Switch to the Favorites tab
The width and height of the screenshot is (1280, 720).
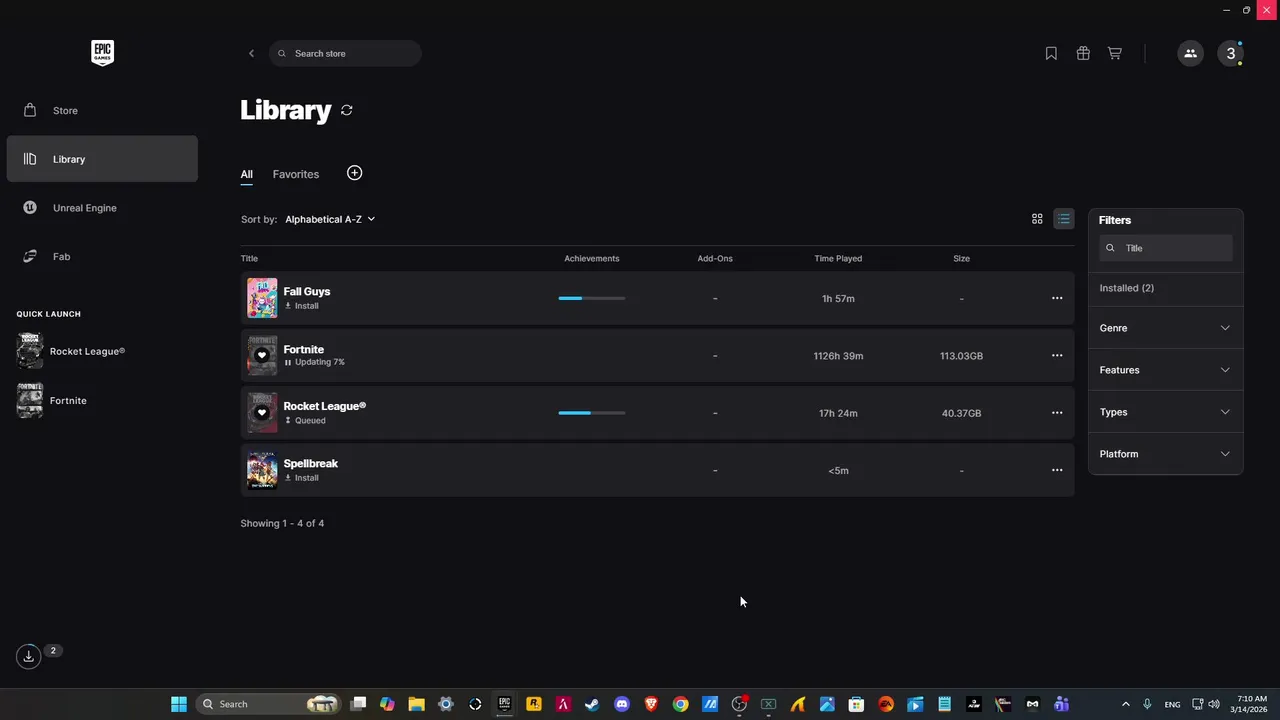[296, 174]
